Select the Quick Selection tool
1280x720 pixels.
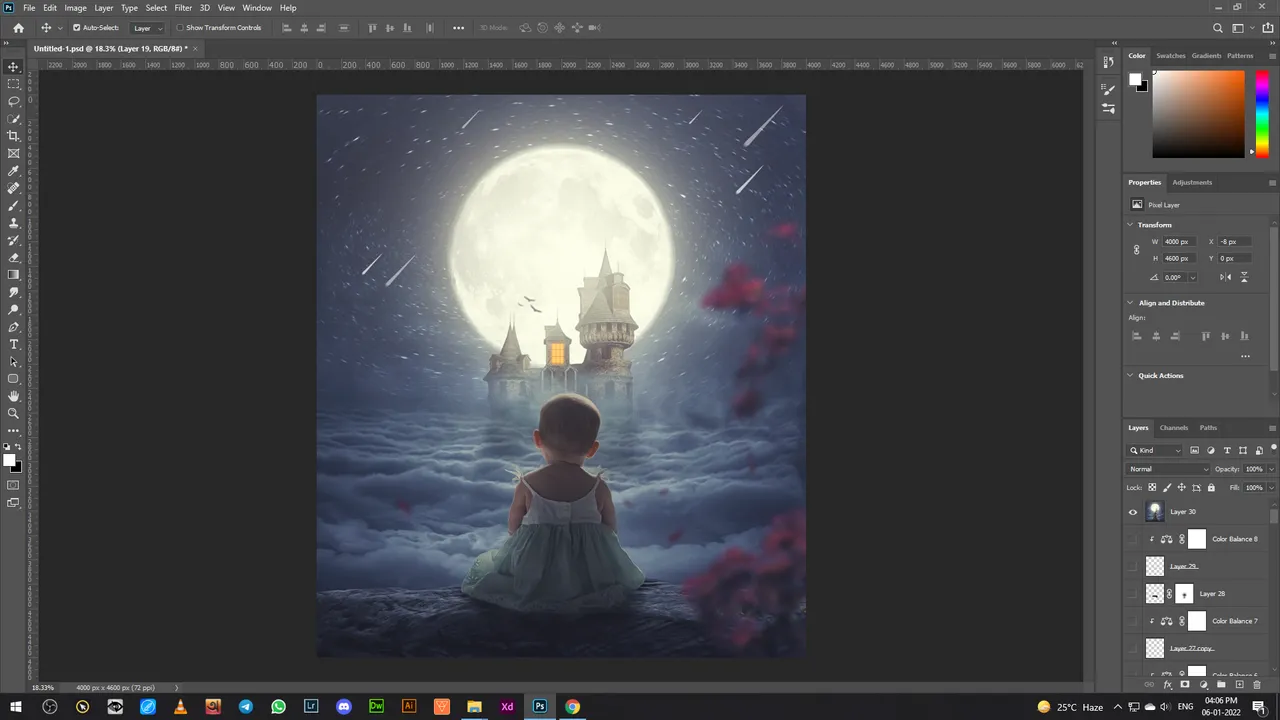point(13,119)
